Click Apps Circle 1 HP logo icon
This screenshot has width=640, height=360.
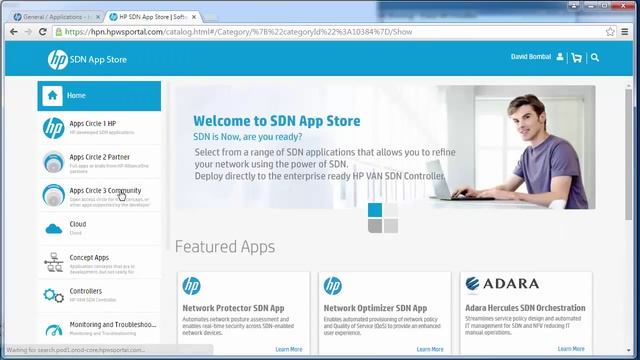pyautogui.click(x=53, y=128)
